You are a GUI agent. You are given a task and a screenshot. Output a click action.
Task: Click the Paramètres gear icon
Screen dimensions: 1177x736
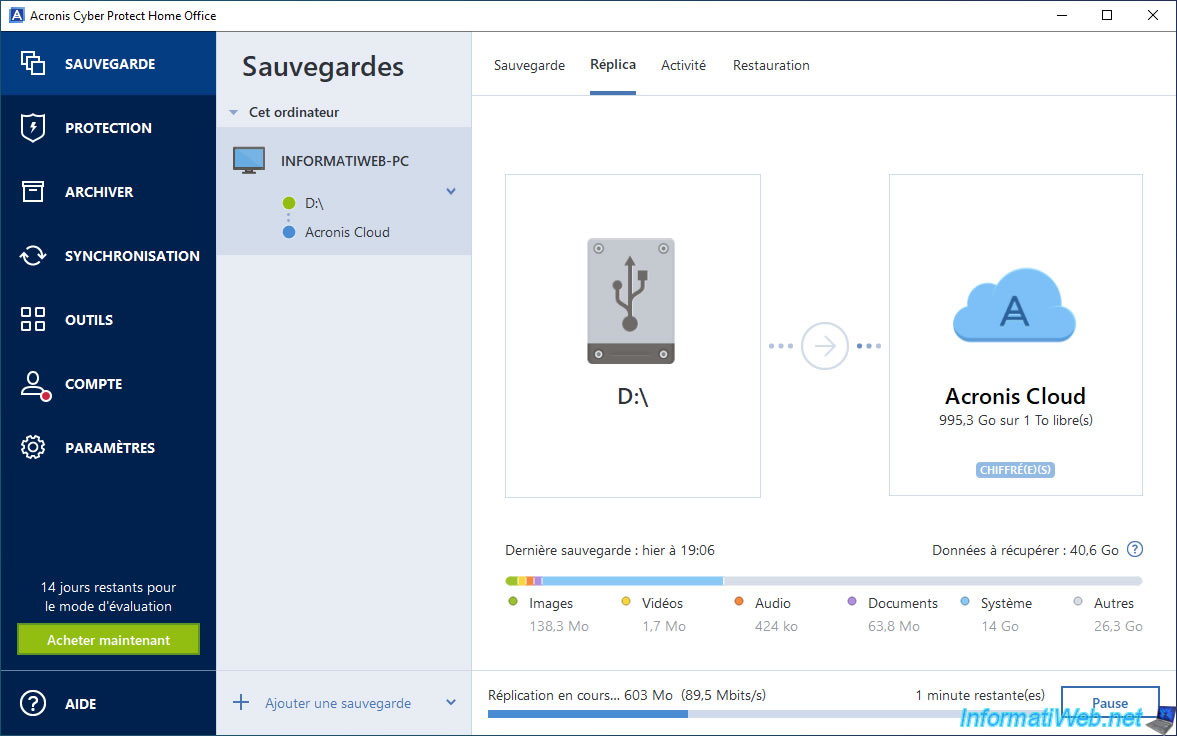point(33,448)
